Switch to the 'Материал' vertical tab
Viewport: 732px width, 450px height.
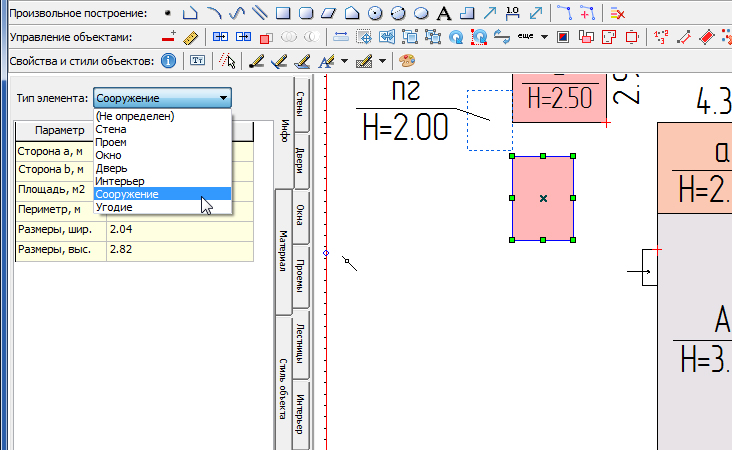coord(283,253)
